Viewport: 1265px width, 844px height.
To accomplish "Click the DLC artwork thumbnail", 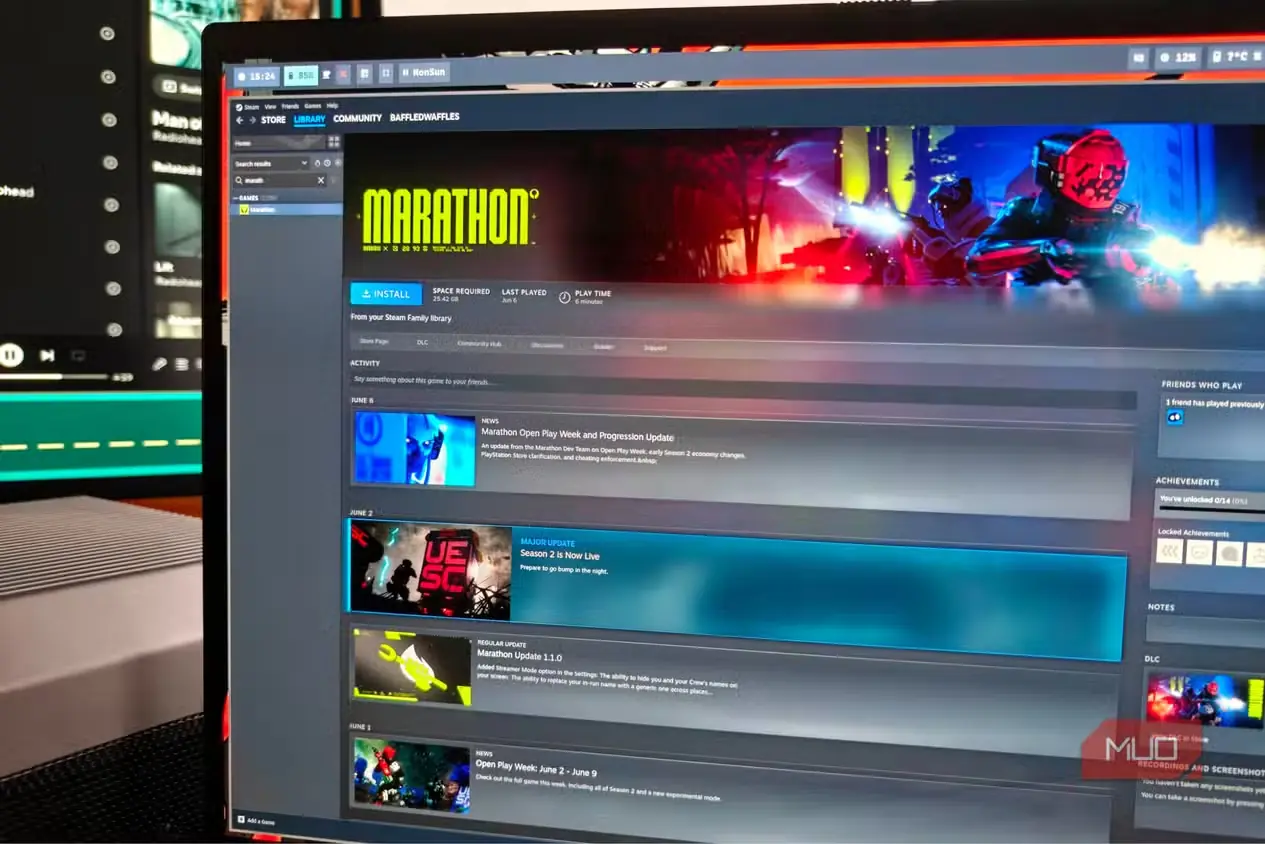I will 1205,699.
